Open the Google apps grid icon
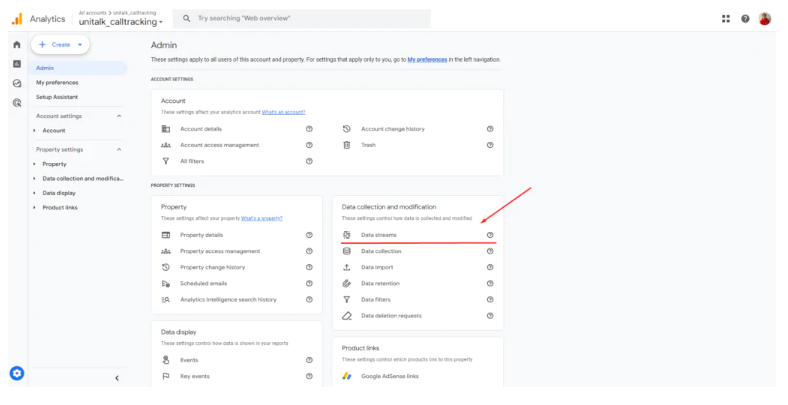Screen dimensions: 788x405 [725, 19]
